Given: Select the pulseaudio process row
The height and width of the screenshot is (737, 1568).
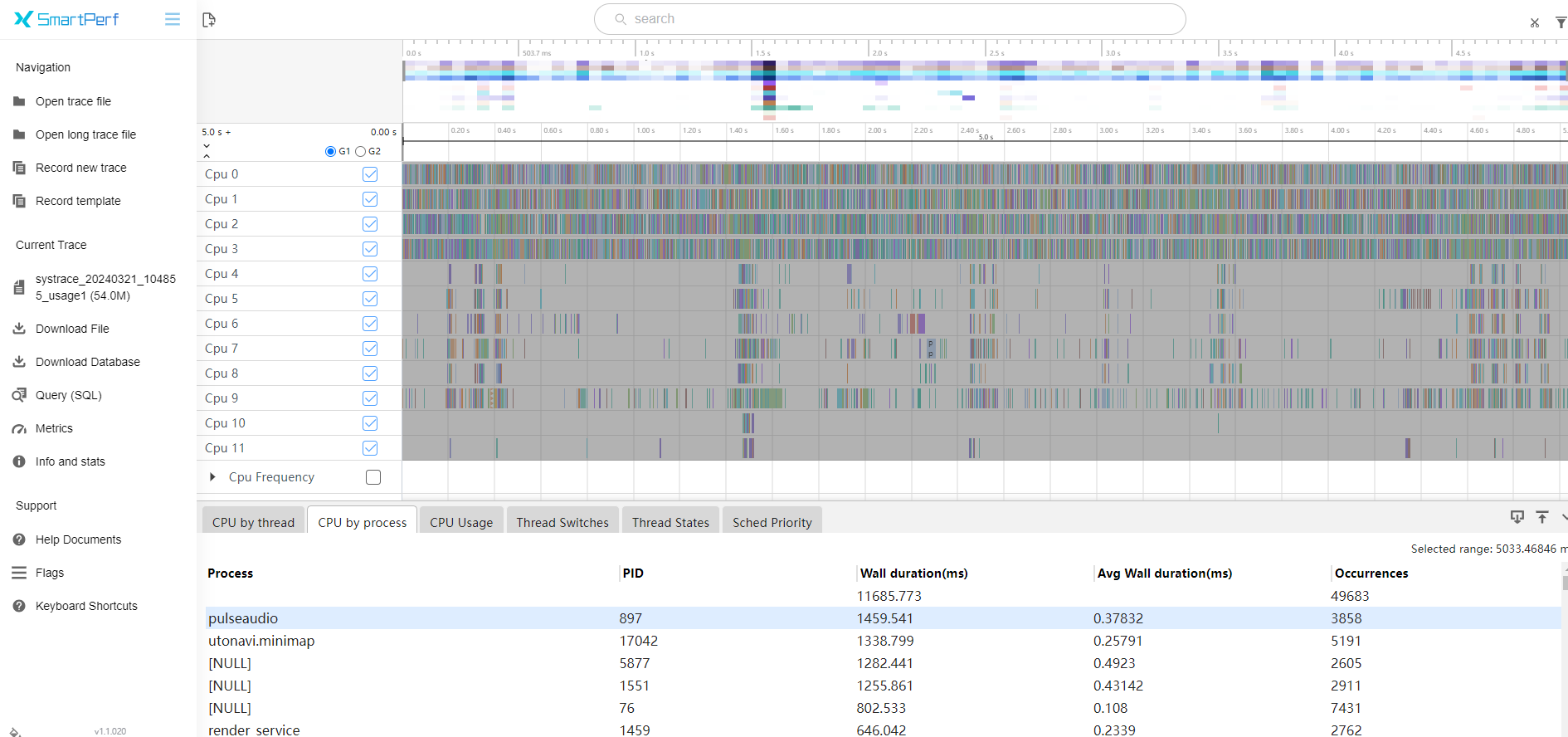Looking at the screenshot, I should click(x=883, y=618).
